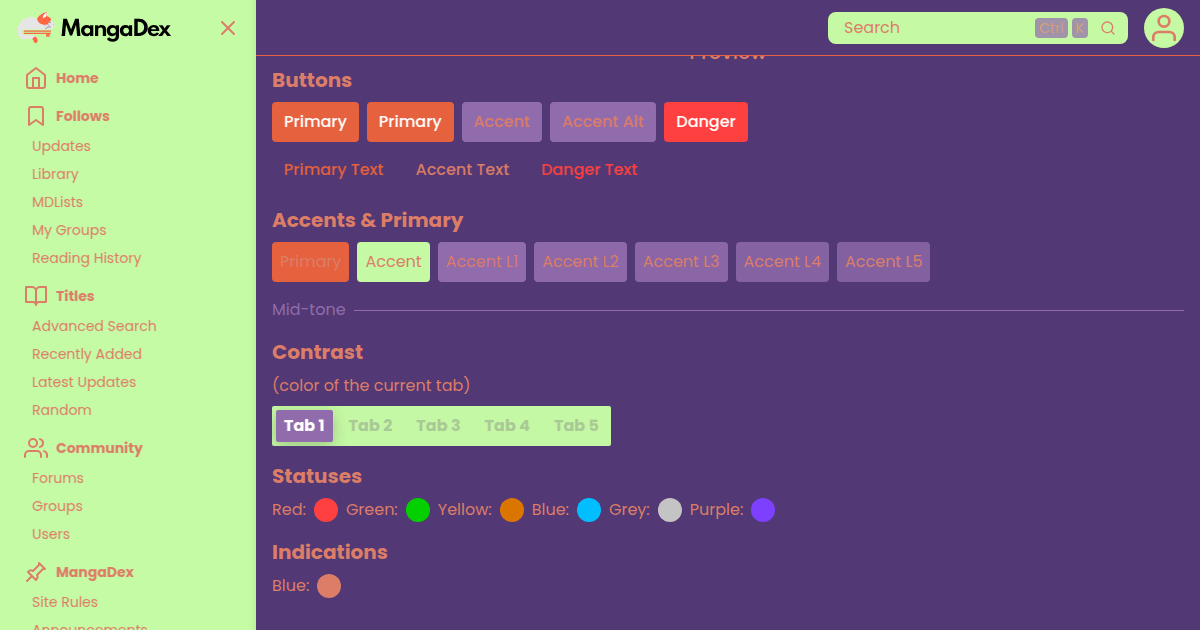Click the MangaDex logo icon
The width and height of the screenshot is (1200, 630).
point(36,28)
